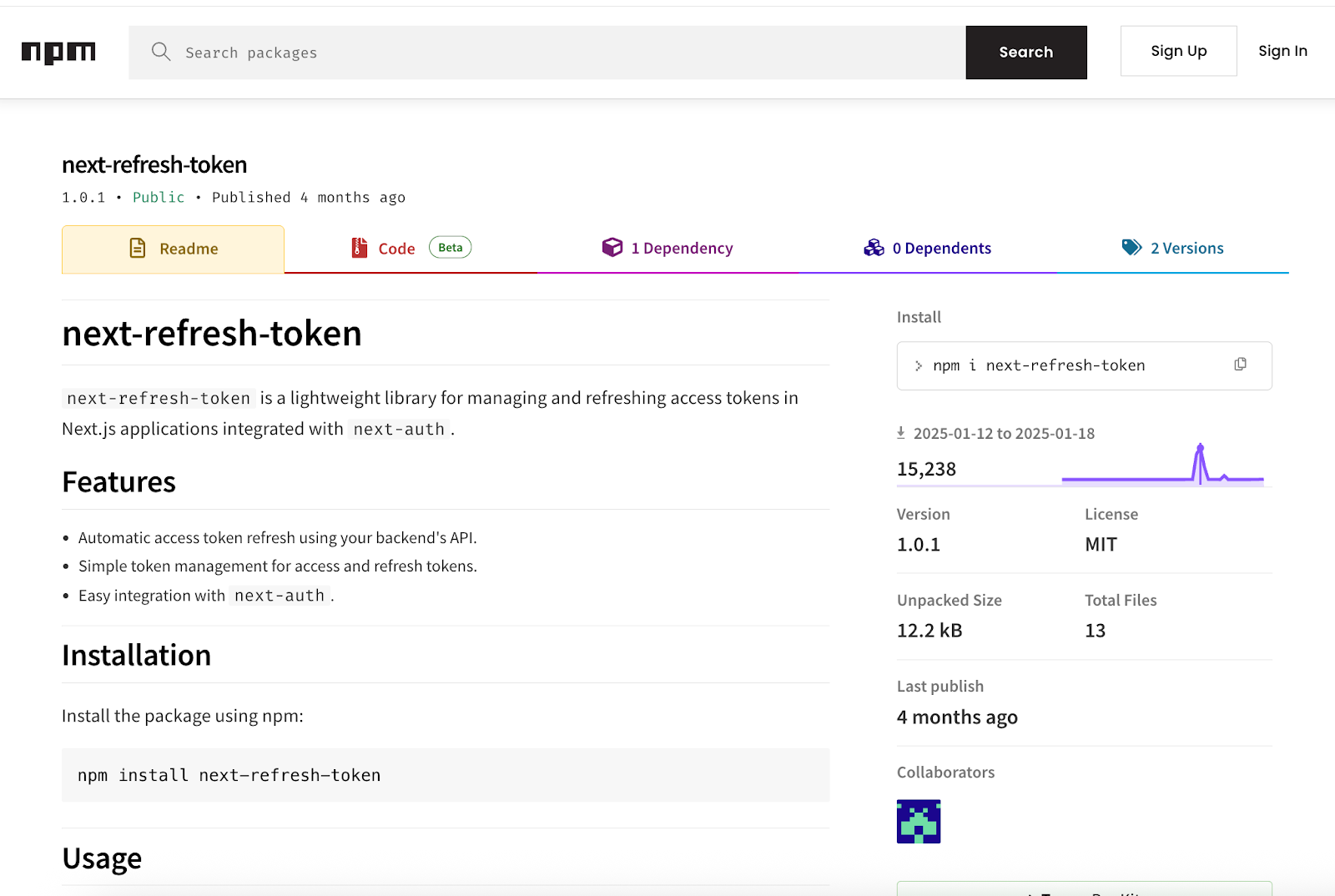
Task: Click the package title 'next-refresh-token' at top
Action: click(x=154, y=164)
